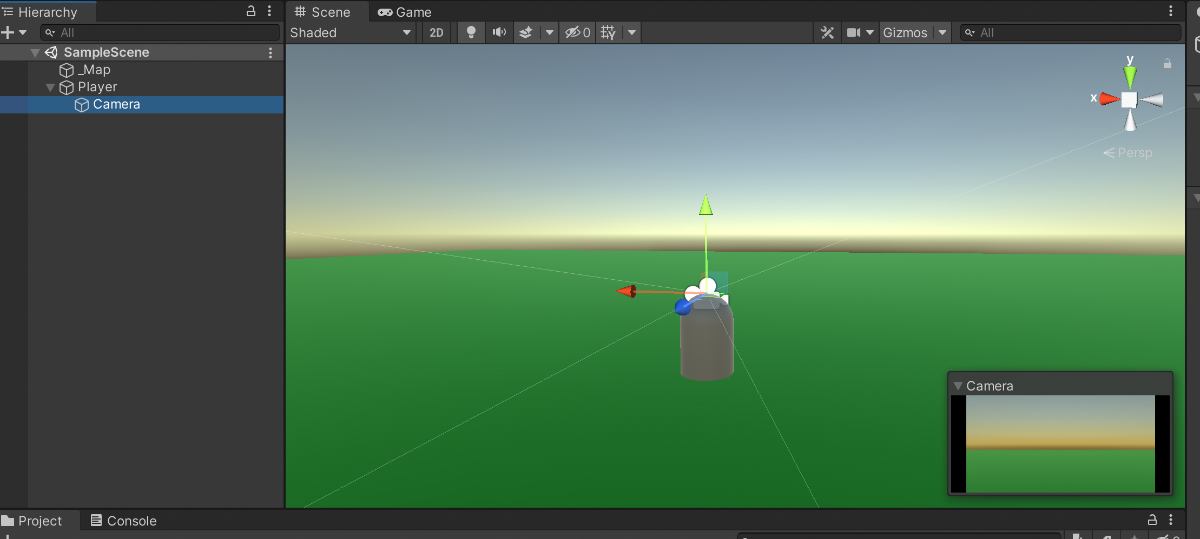Screen dimensions: 1200x539
Task: Select the SampleScene row
Action: coord(141,53)
